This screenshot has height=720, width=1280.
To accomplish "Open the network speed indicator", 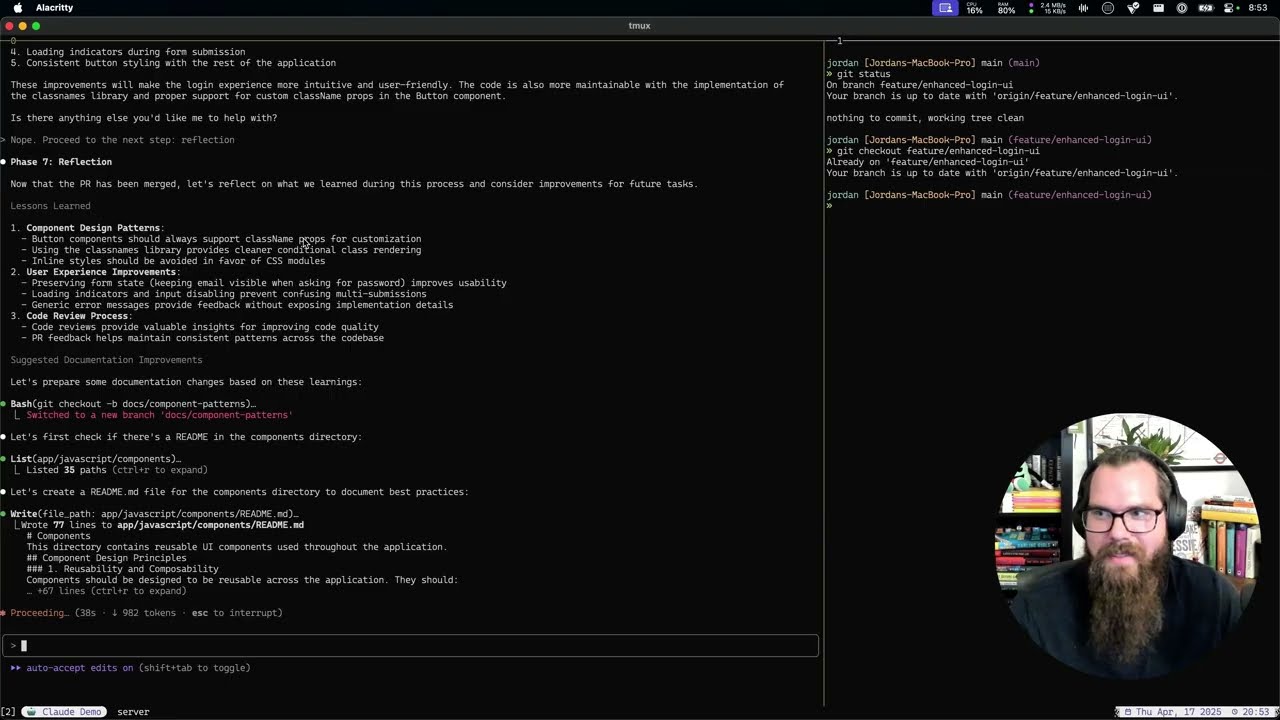I will point(1048,8).
